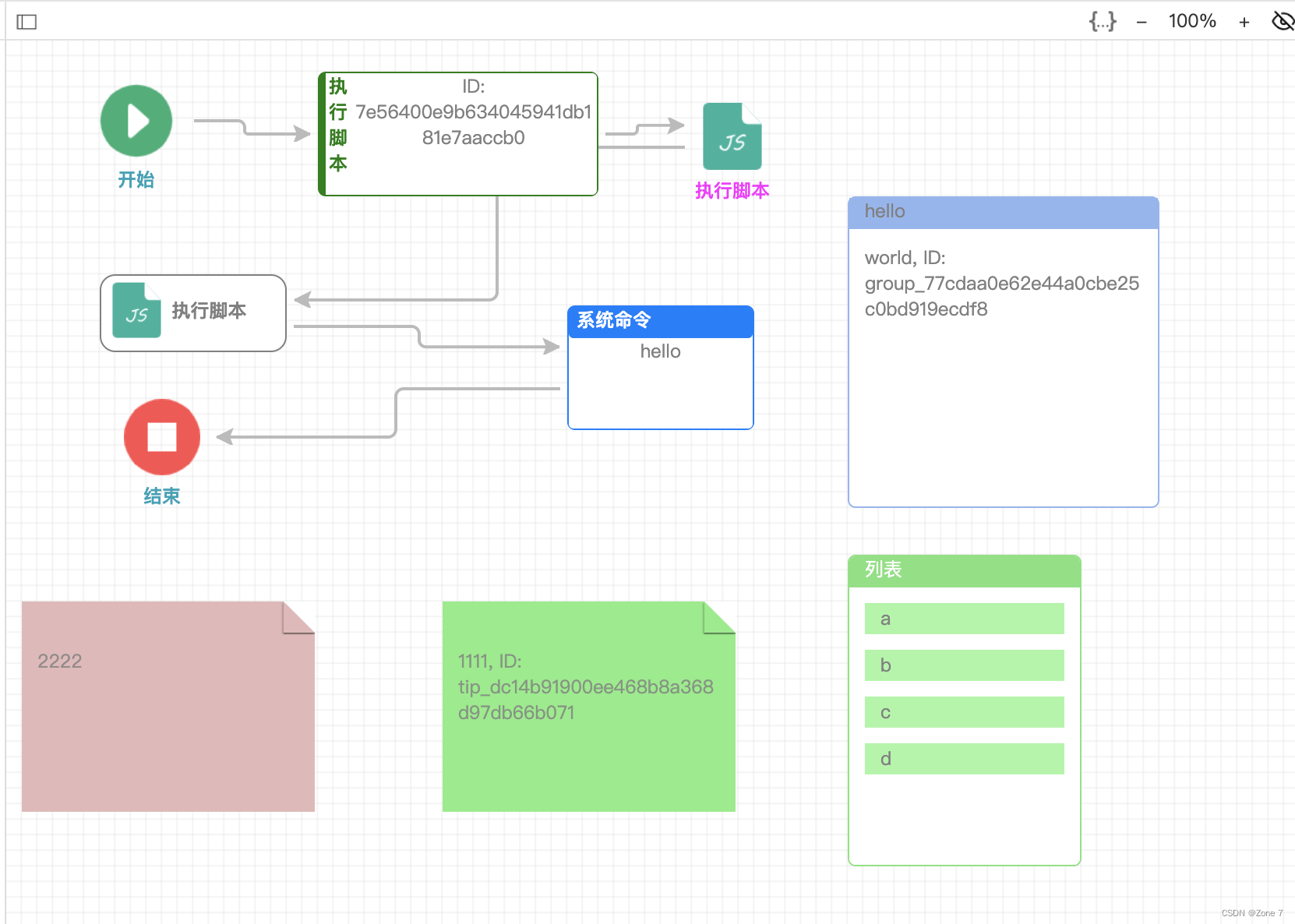
Task: Select the blue hello group header
Action: (1004, 213)
